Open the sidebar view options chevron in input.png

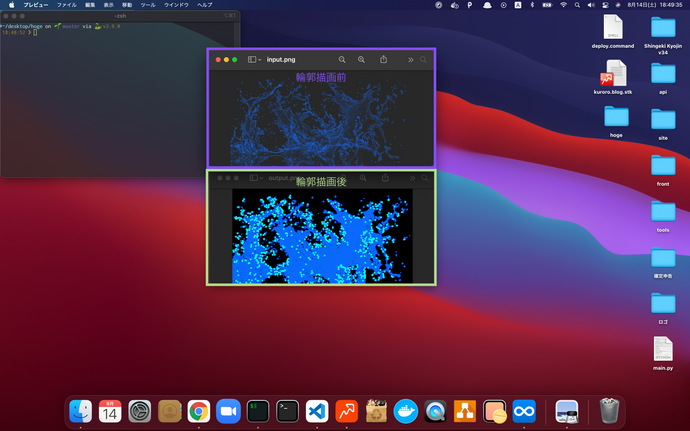(x=260, y=60)
